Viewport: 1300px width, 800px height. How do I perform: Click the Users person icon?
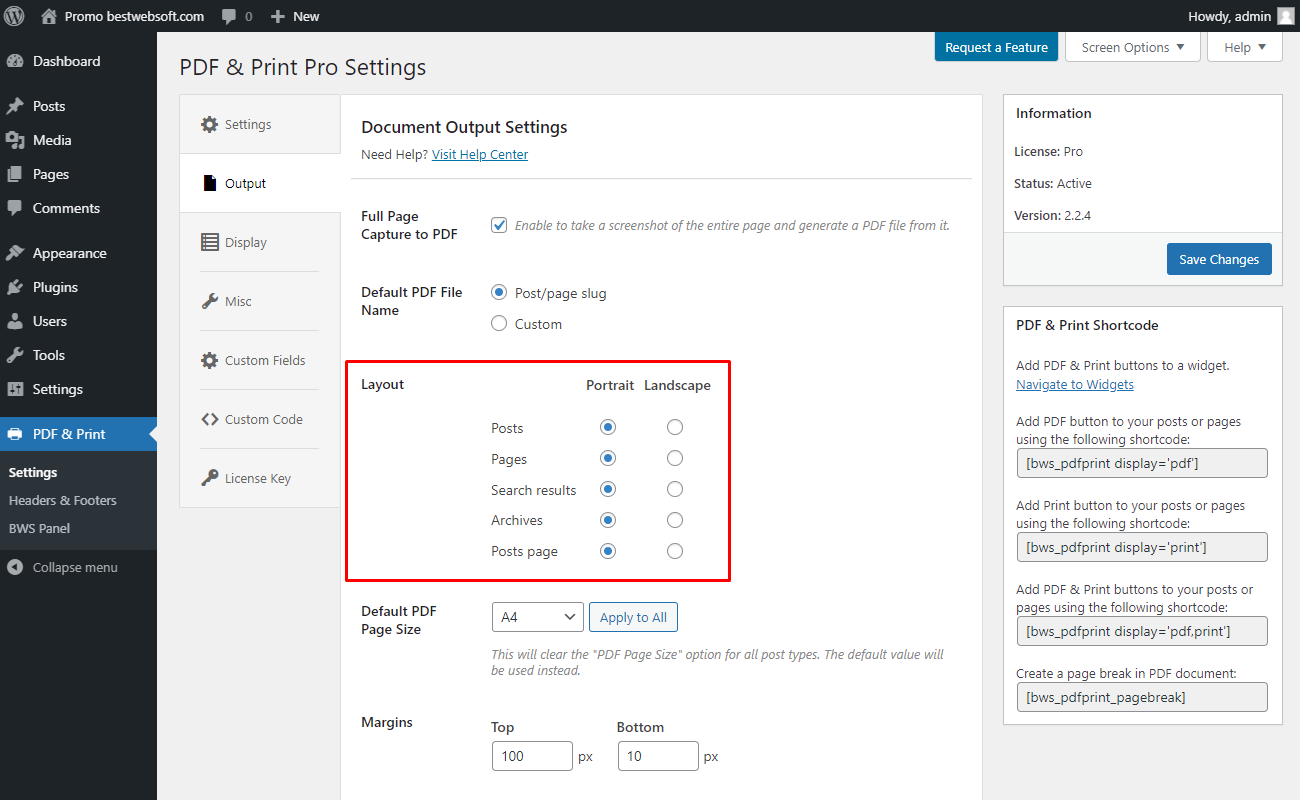(x=15, y=321)
